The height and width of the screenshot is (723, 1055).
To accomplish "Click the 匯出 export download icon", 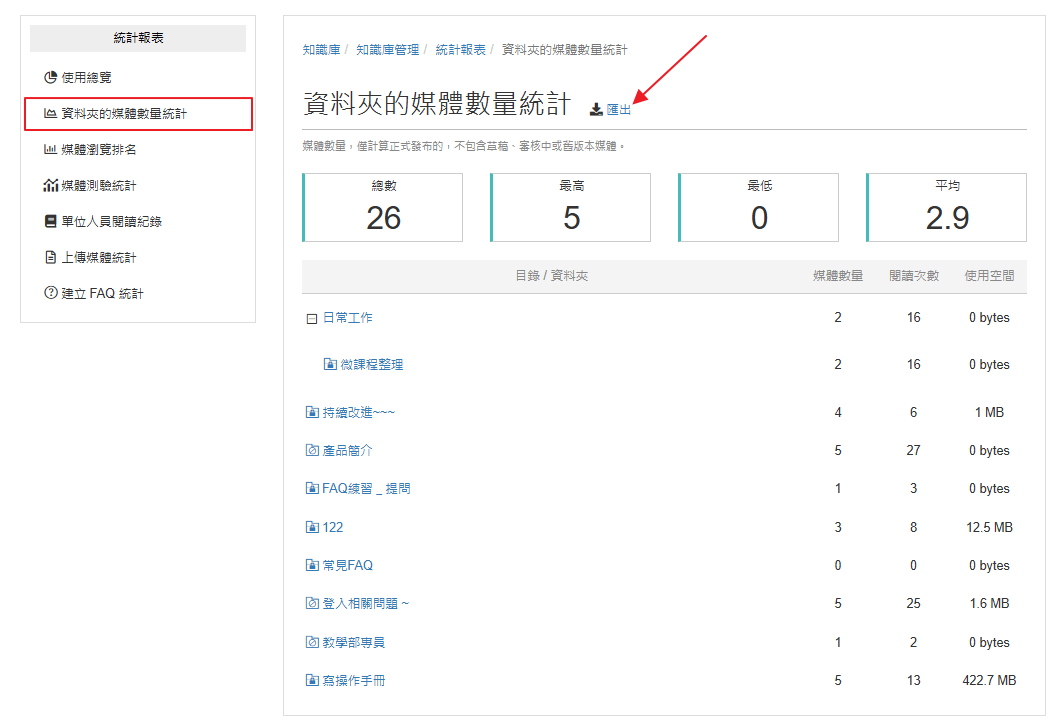I will [x=596, y=110].
